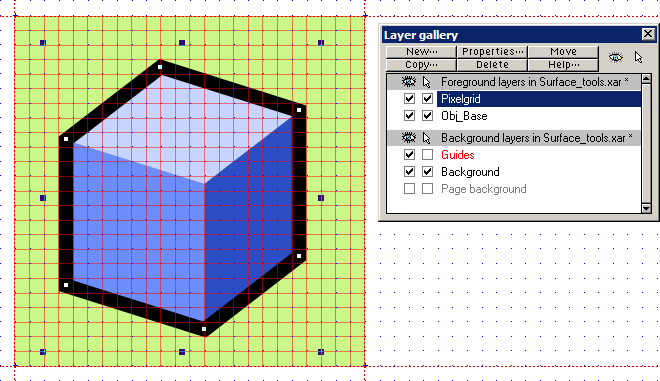The width and height of the screenshot is (660, 381).
Task: Click the bottom-right selection handle
Action: 321,352
